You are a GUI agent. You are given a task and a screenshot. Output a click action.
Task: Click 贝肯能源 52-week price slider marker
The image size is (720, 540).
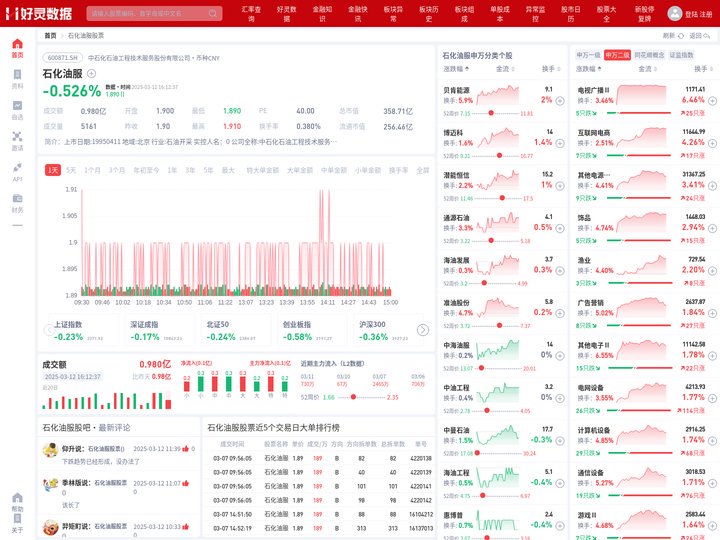(491, 113)
